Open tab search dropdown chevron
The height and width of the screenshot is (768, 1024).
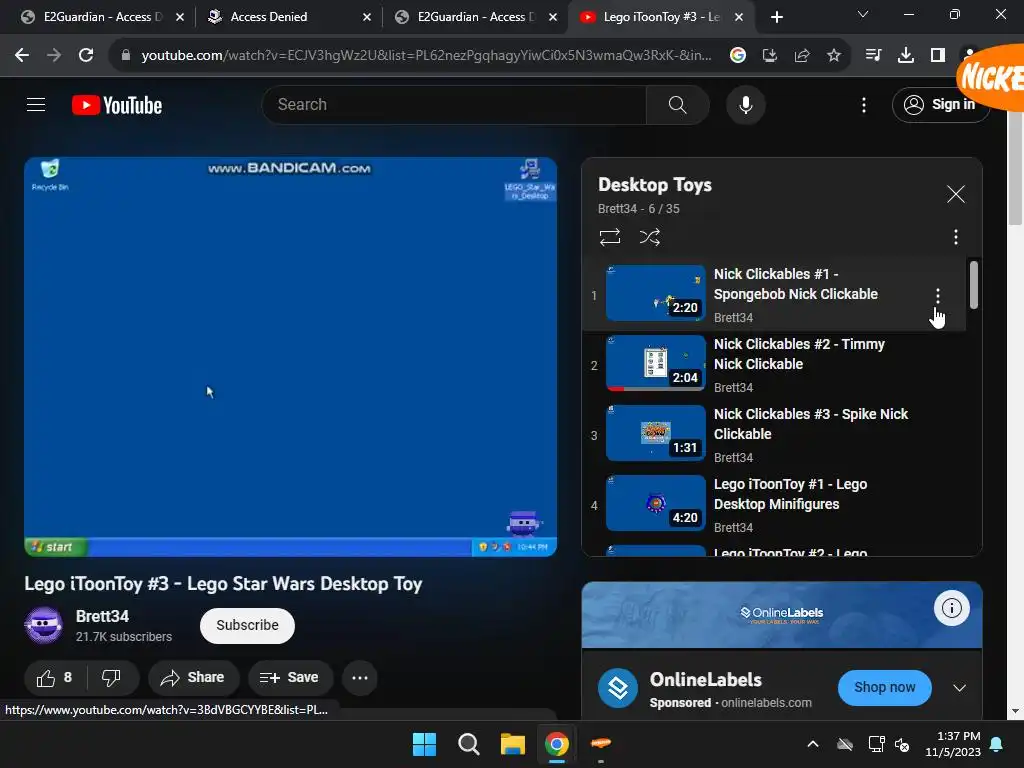[x=863, y=14]
